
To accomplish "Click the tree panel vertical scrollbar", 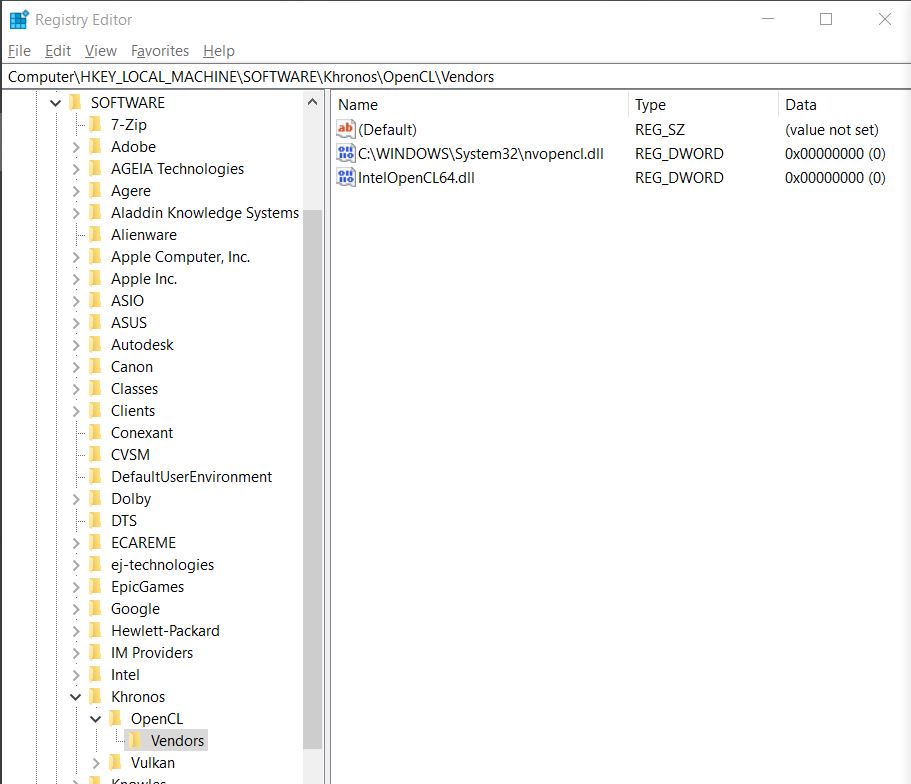I will coord(314,400).
